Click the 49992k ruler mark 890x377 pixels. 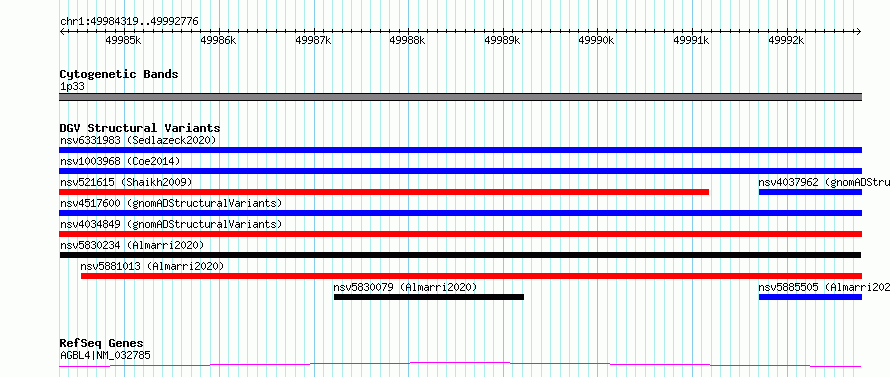coord(786,41)
